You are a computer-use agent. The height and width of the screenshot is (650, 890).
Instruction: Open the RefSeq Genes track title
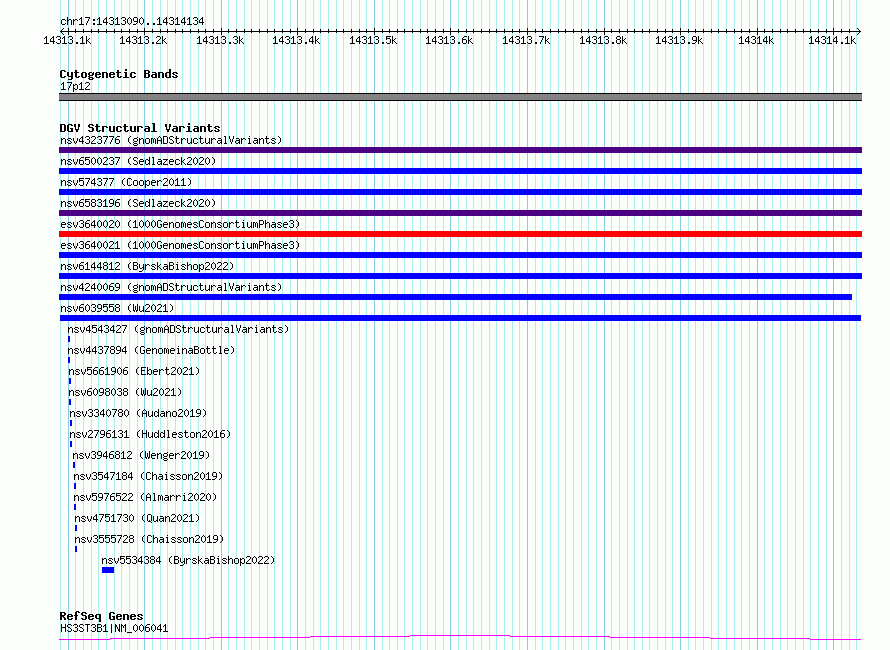(x=101, y=616)
